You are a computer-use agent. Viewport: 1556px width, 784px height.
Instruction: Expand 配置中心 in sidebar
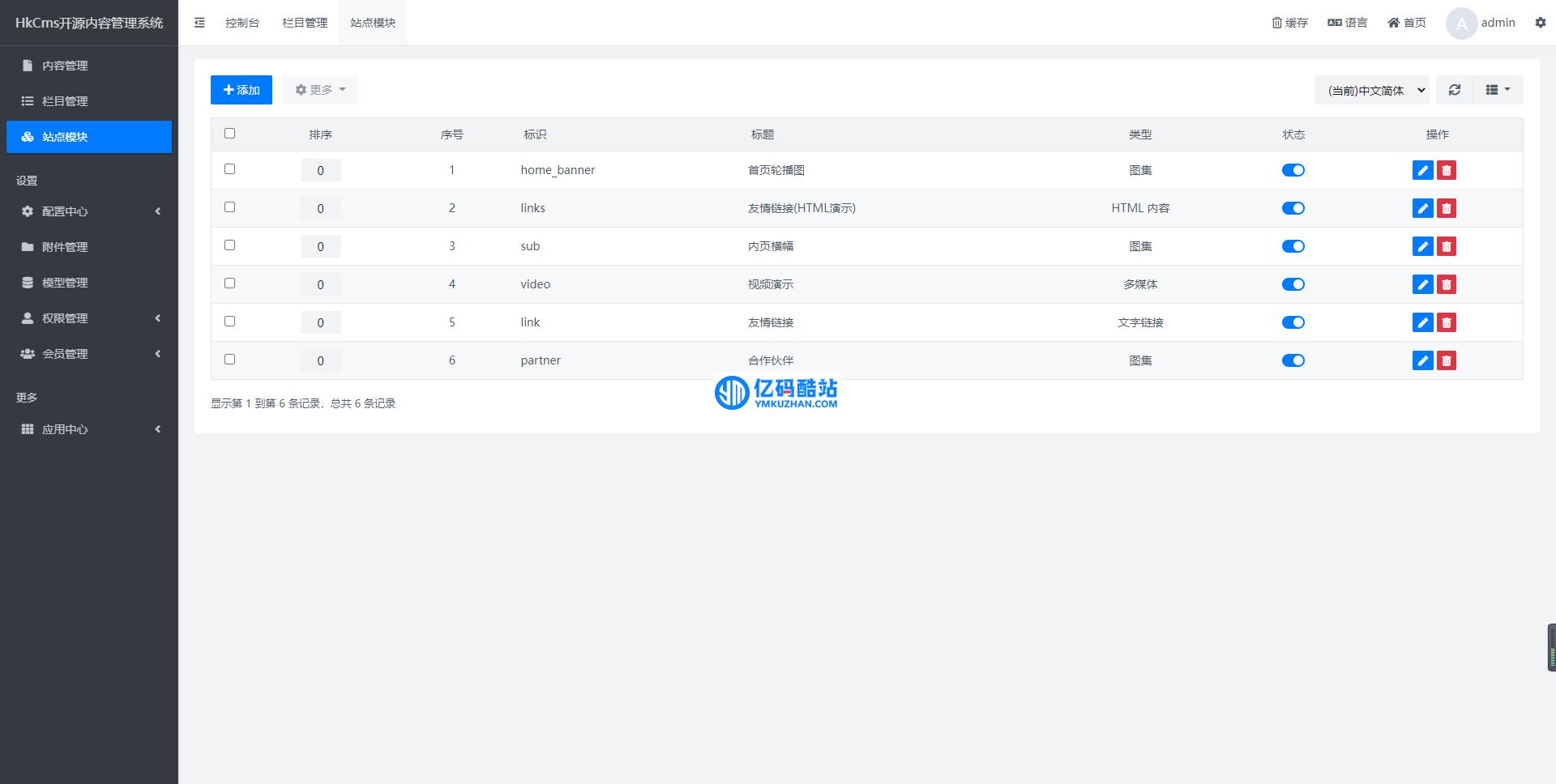coord(89,211)
